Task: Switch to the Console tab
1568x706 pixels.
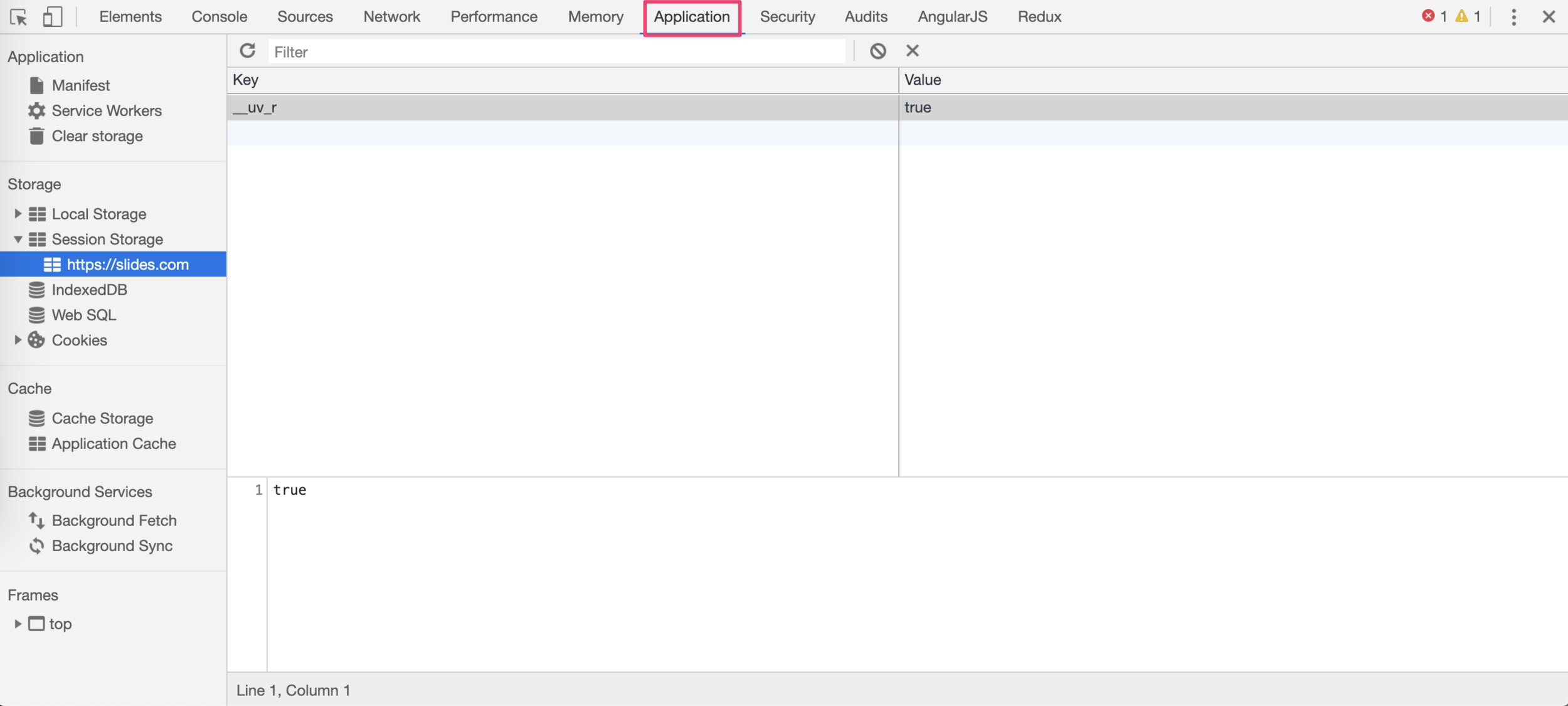Action: (x=219, y=17)
